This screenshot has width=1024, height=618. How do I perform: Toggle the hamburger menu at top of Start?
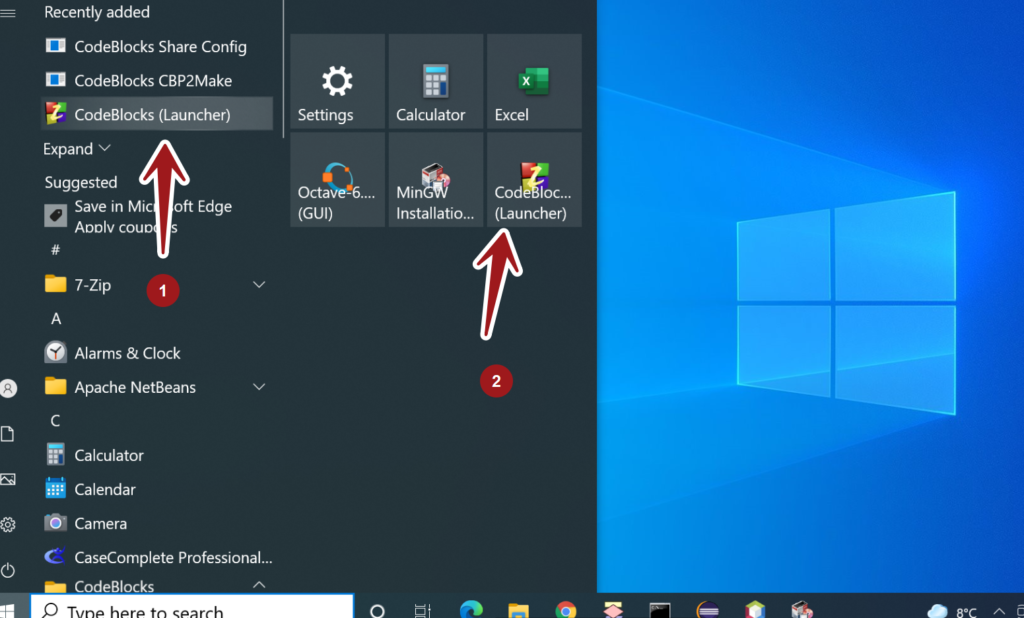pos(9,13)
